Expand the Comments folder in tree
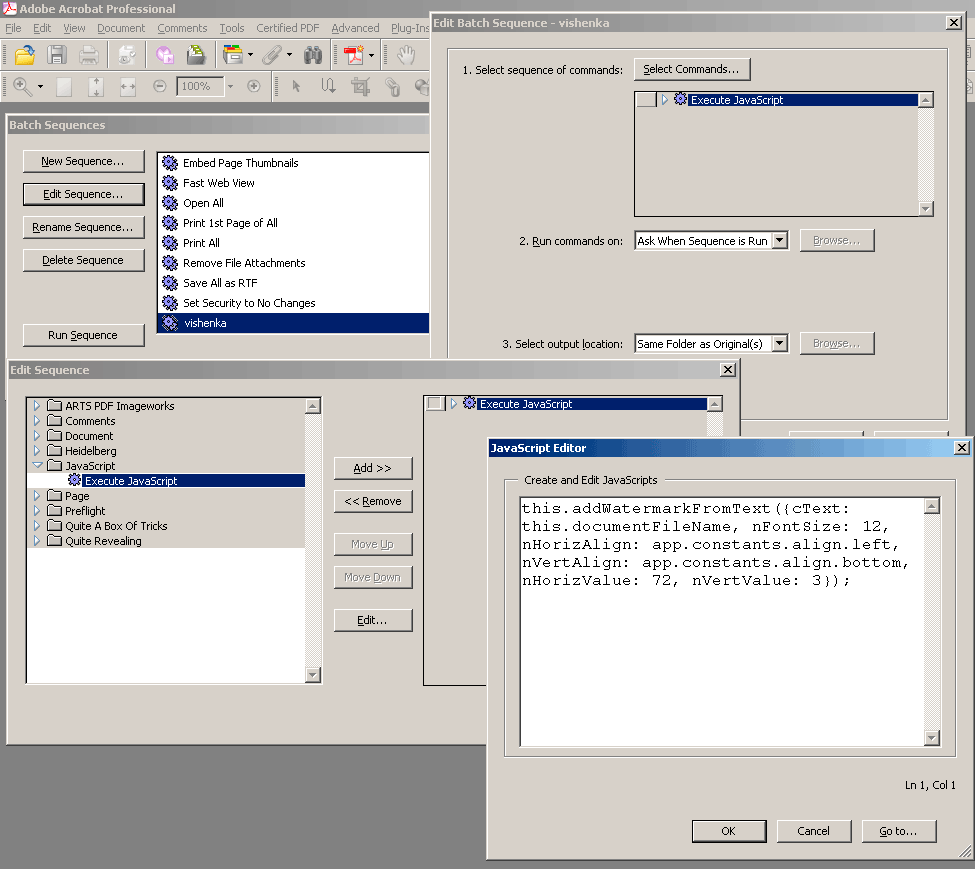975x869 pixels. (x=37, y=421)
